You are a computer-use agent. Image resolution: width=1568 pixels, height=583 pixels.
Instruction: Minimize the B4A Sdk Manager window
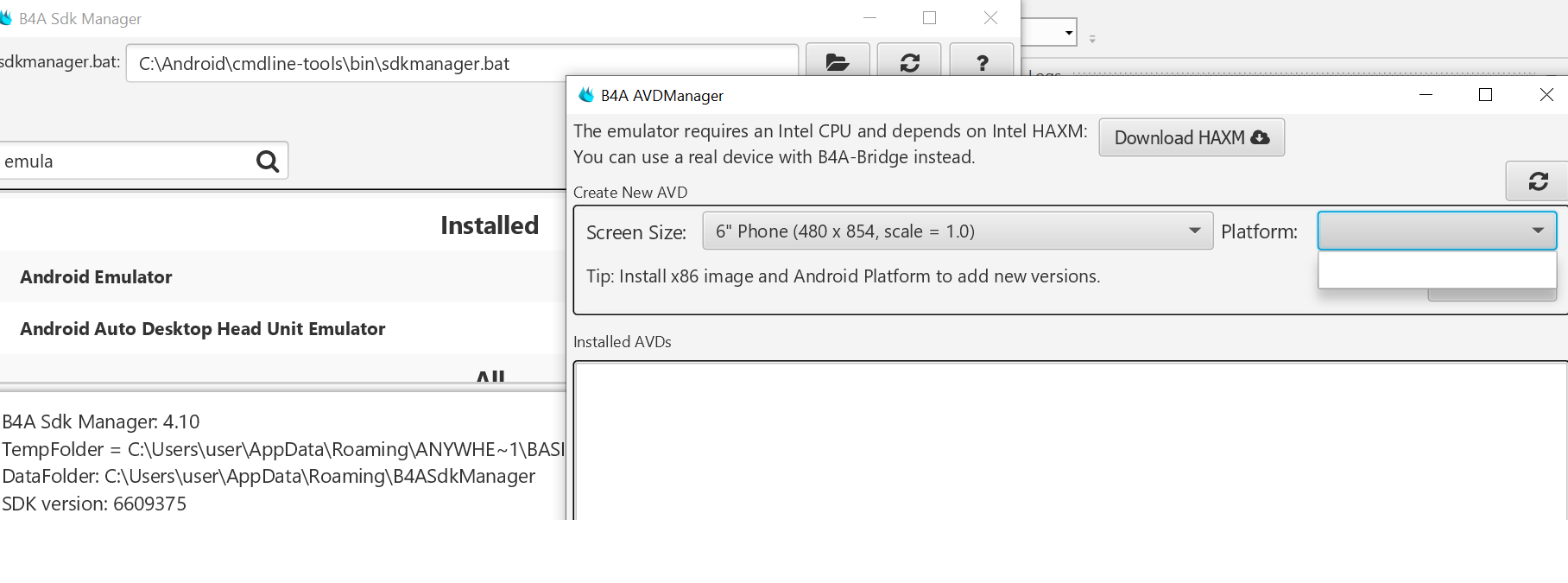click(x=869, y=18)
